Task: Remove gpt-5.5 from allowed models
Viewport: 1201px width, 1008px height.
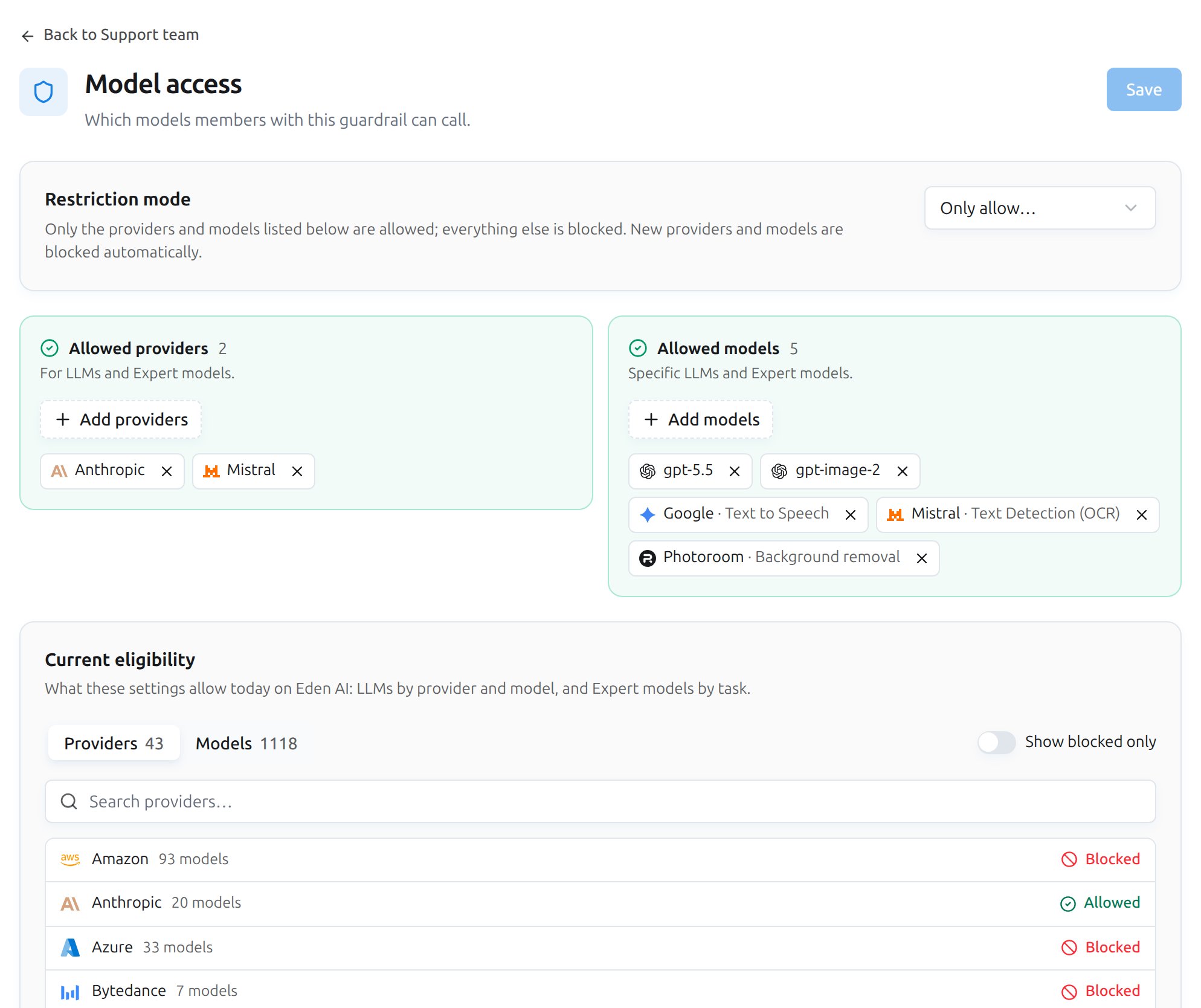Action: [x=735, y=471]
